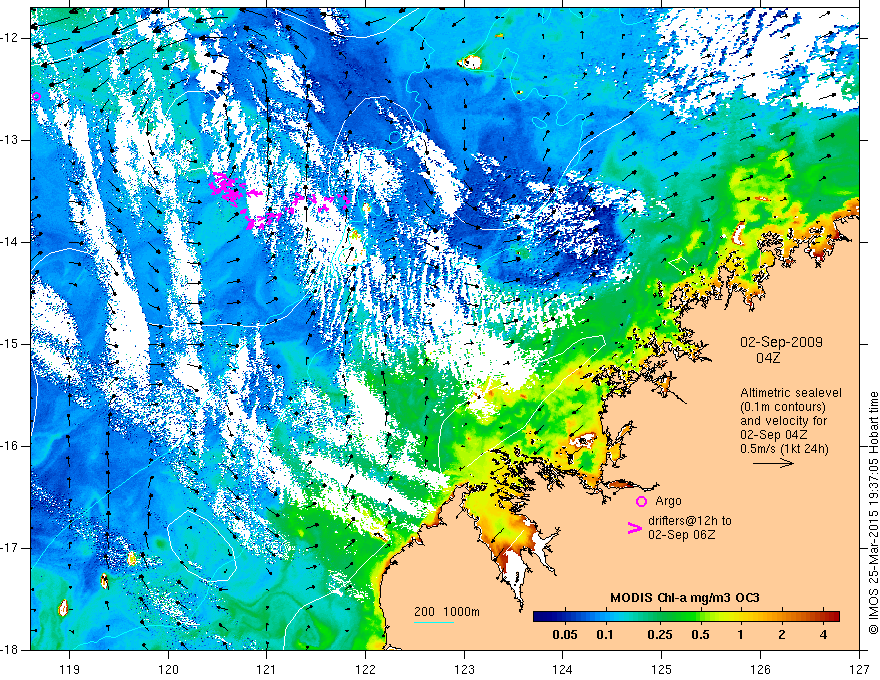Click the '200 1000m' bathymetry label
The image size is (880, 680).
tap(447, 612)
